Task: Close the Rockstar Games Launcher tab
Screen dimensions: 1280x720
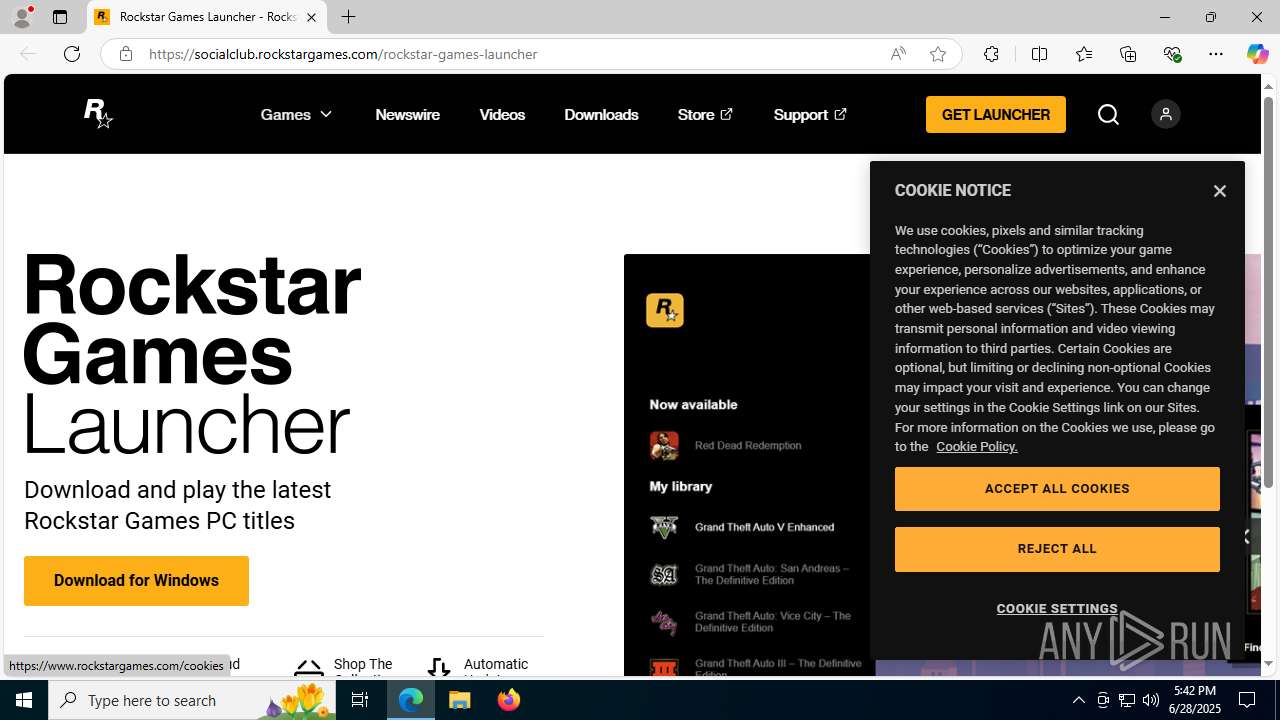Action: click(311, 17)
